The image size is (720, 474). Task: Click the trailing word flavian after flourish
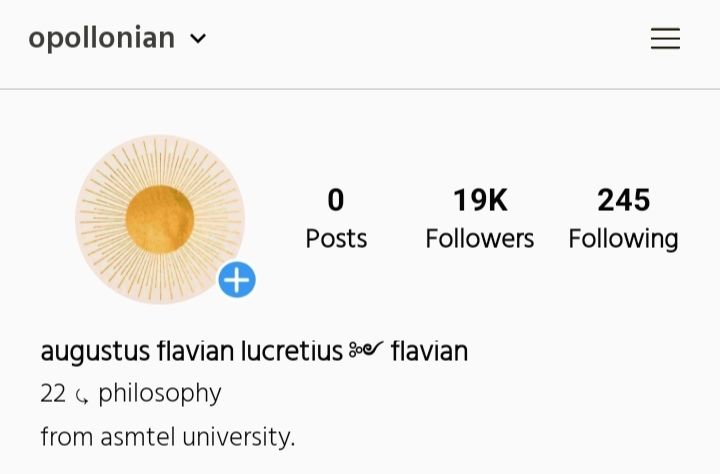tap(429, 352)
